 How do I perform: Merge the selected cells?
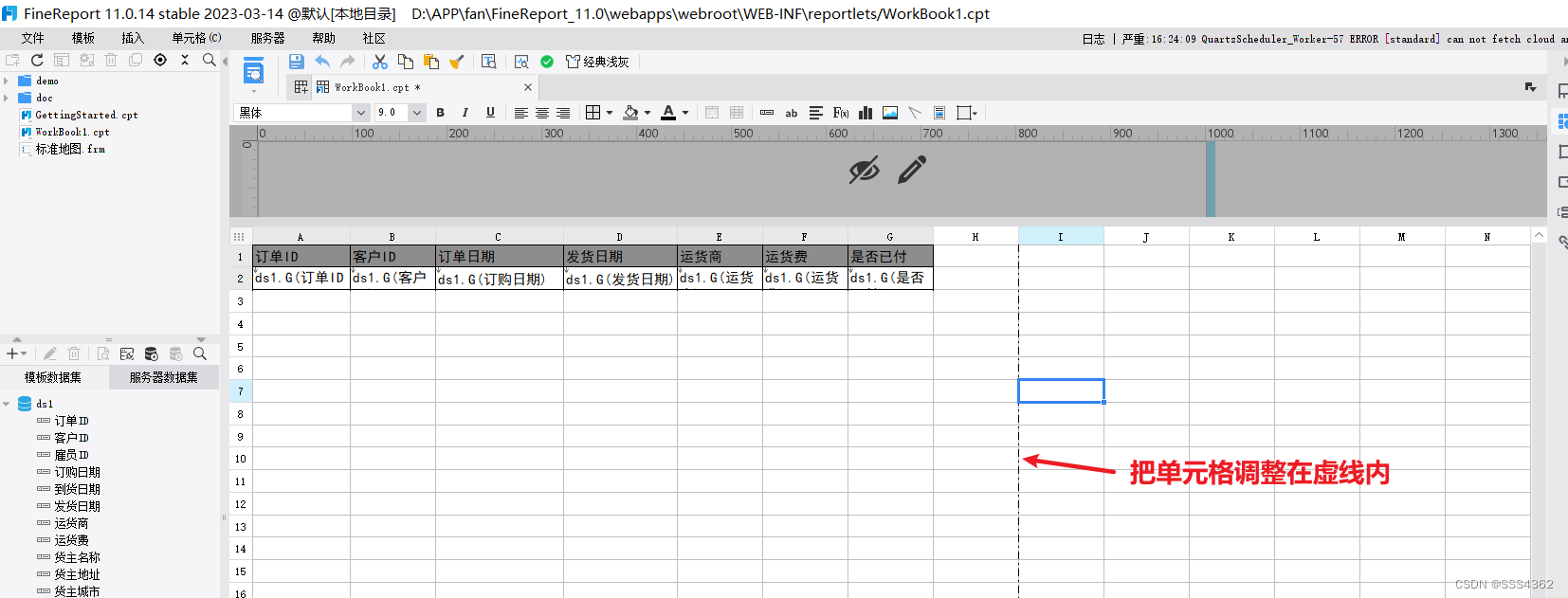click(712, 113)
